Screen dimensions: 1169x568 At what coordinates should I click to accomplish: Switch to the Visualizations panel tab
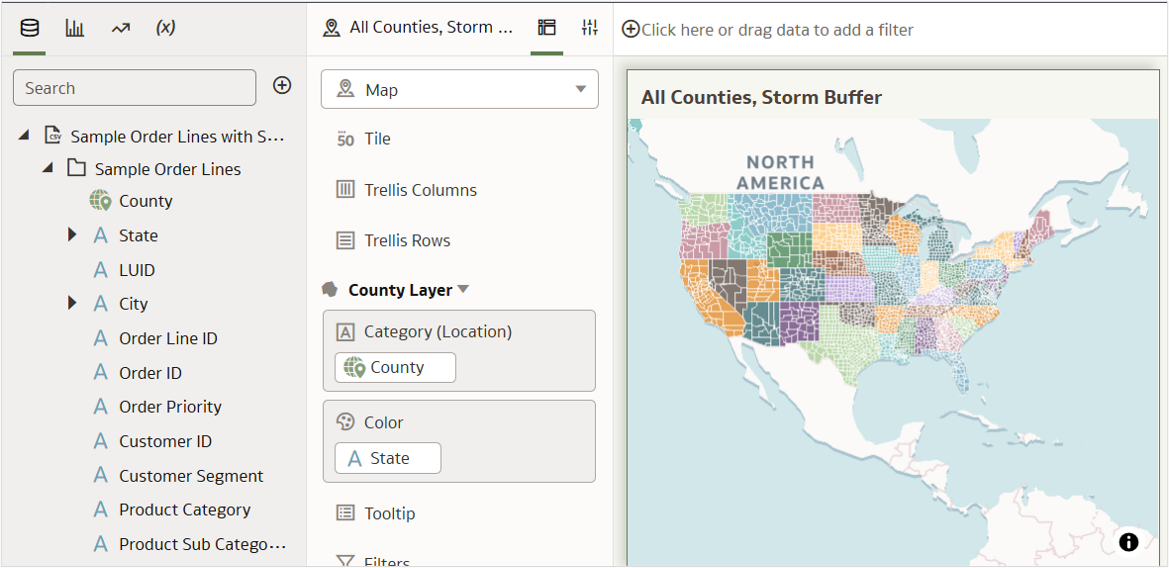pos(75,29)
